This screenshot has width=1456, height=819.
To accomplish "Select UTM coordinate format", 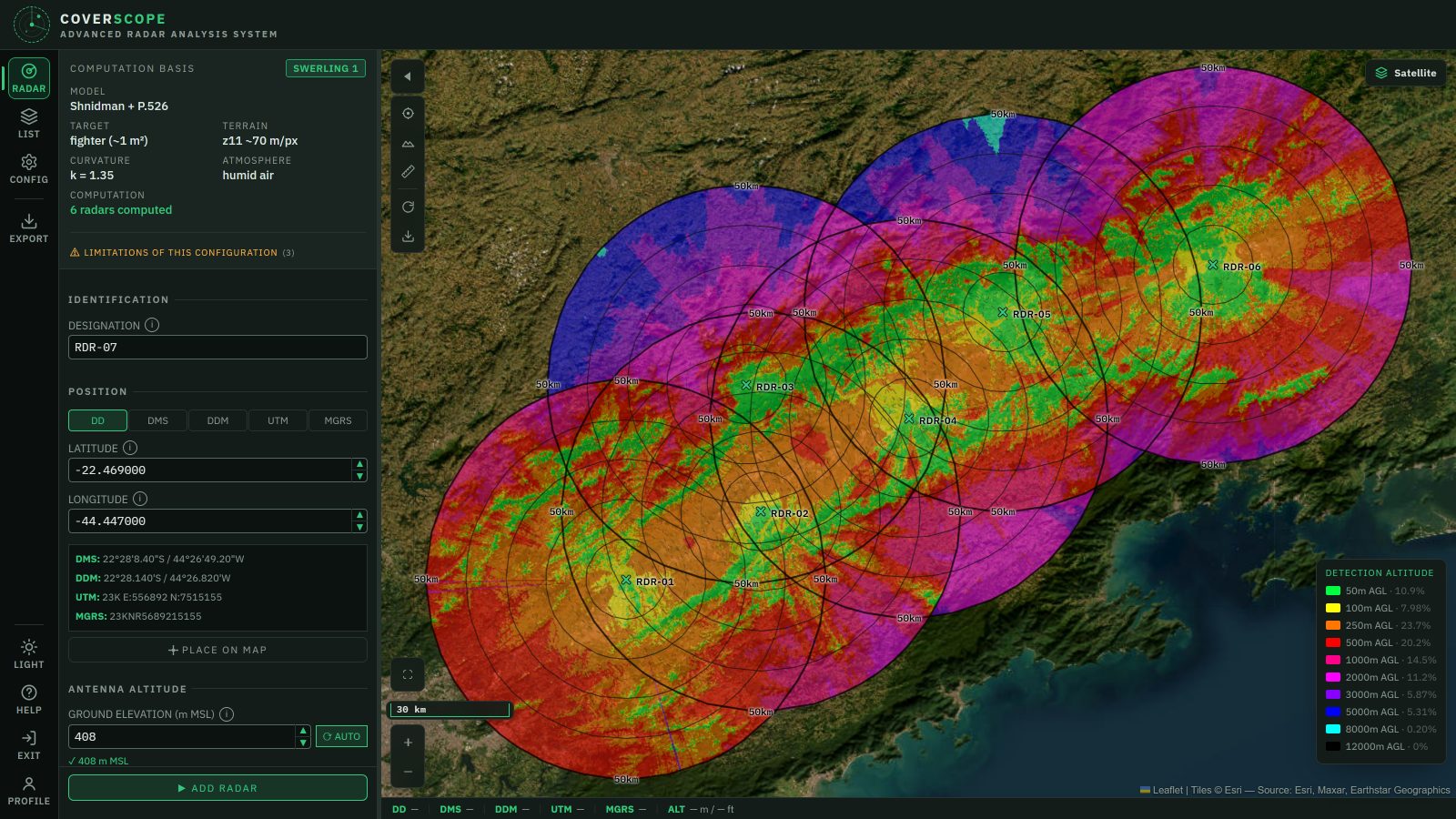I will click(278, 420).
